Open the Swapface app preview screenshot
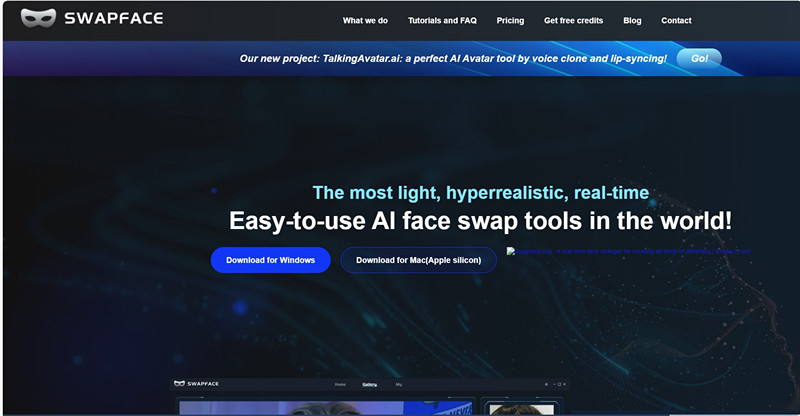Viewport: 800px width, 416px height. coord(369,397)
